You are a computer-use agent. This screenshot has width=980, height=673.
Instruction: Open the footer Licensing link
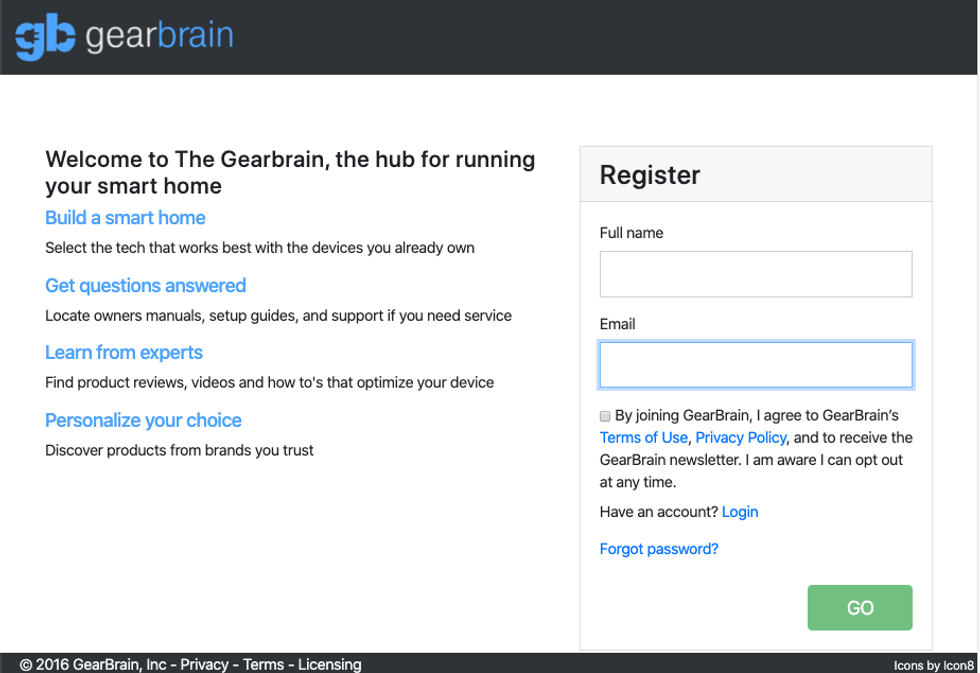[330, 664]
